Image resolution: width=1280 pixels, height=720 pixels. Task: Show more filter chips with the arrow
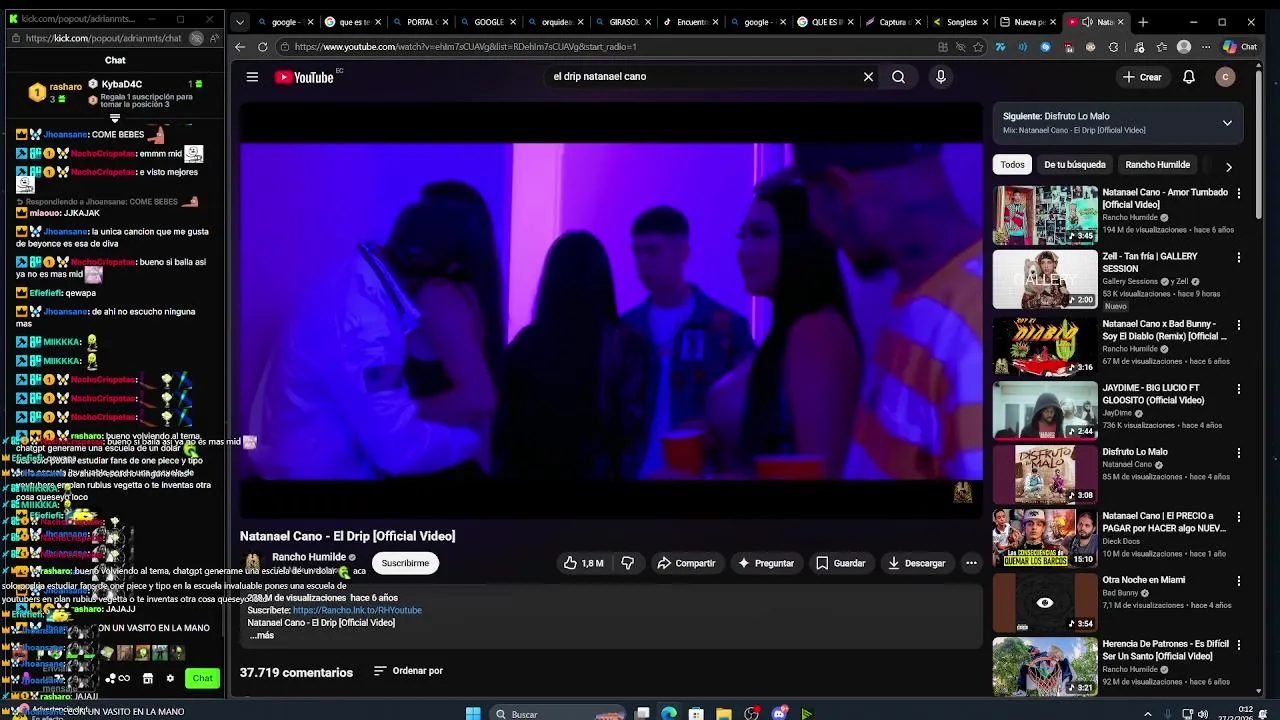tap(1228, 167)
